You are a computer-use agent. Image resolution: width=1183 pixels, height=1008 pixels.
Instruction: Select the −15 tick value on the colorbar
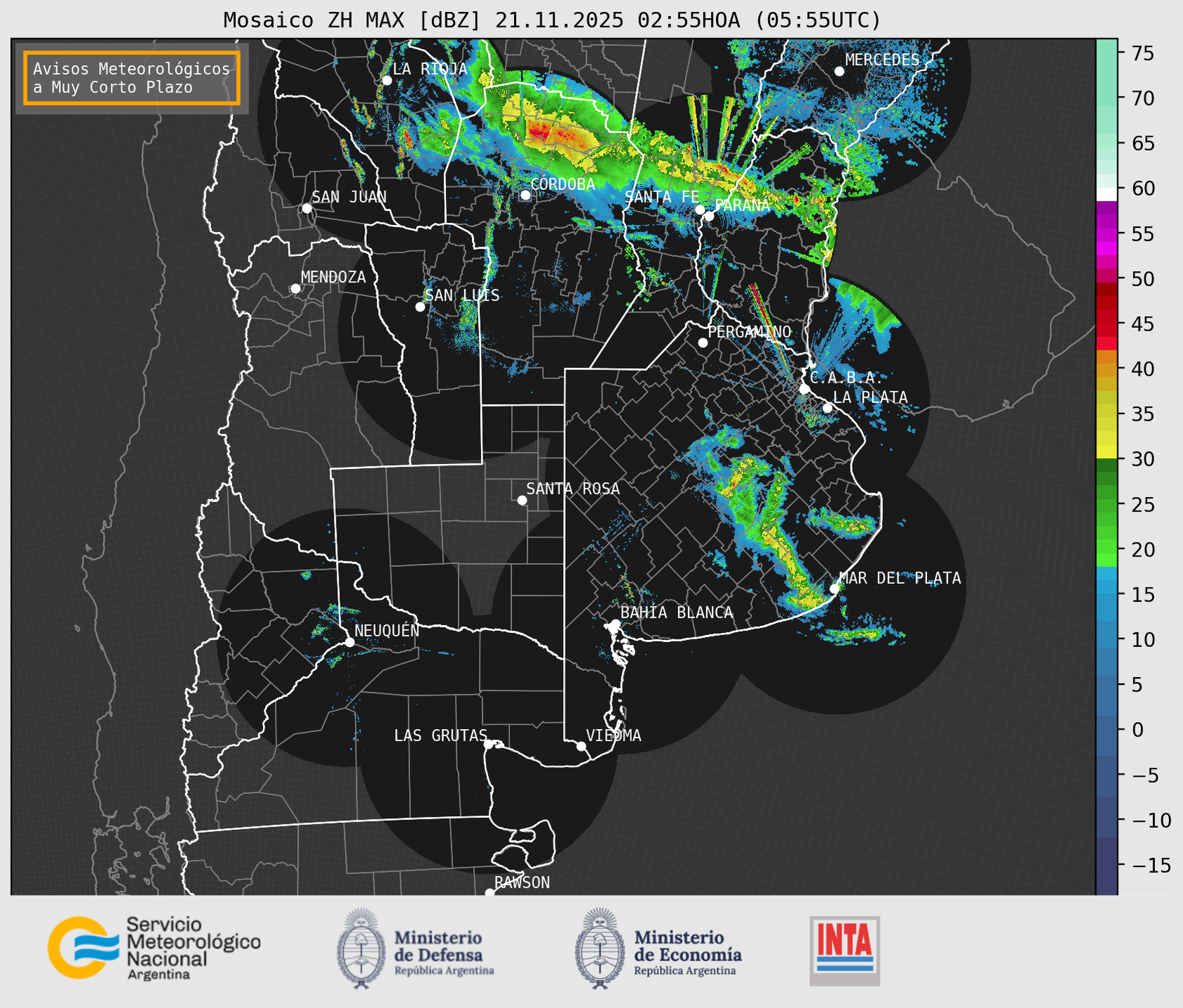point(1151,865)
